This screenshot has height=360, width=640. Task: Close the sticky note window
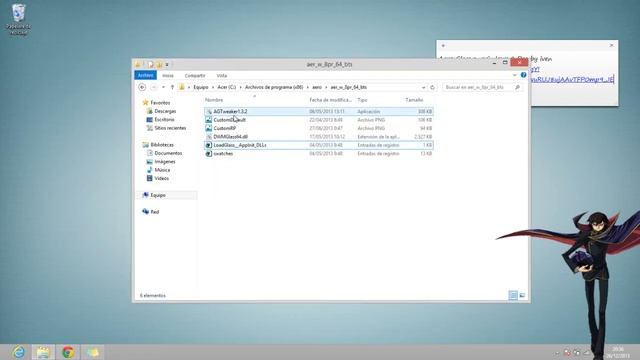point(611,45)
